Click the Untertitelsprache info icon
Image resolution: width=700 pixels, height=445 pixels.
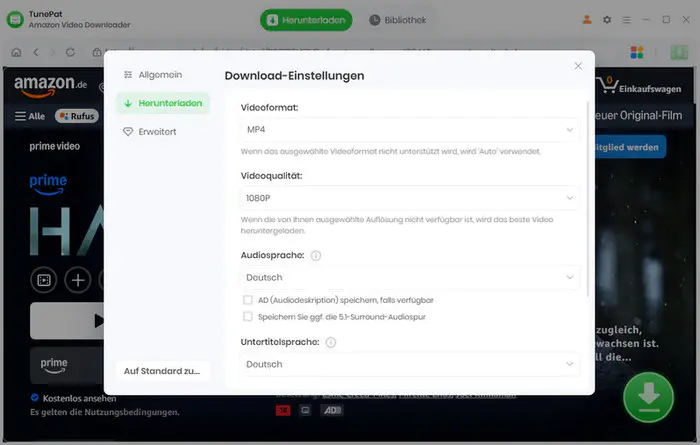click(330, 342)
